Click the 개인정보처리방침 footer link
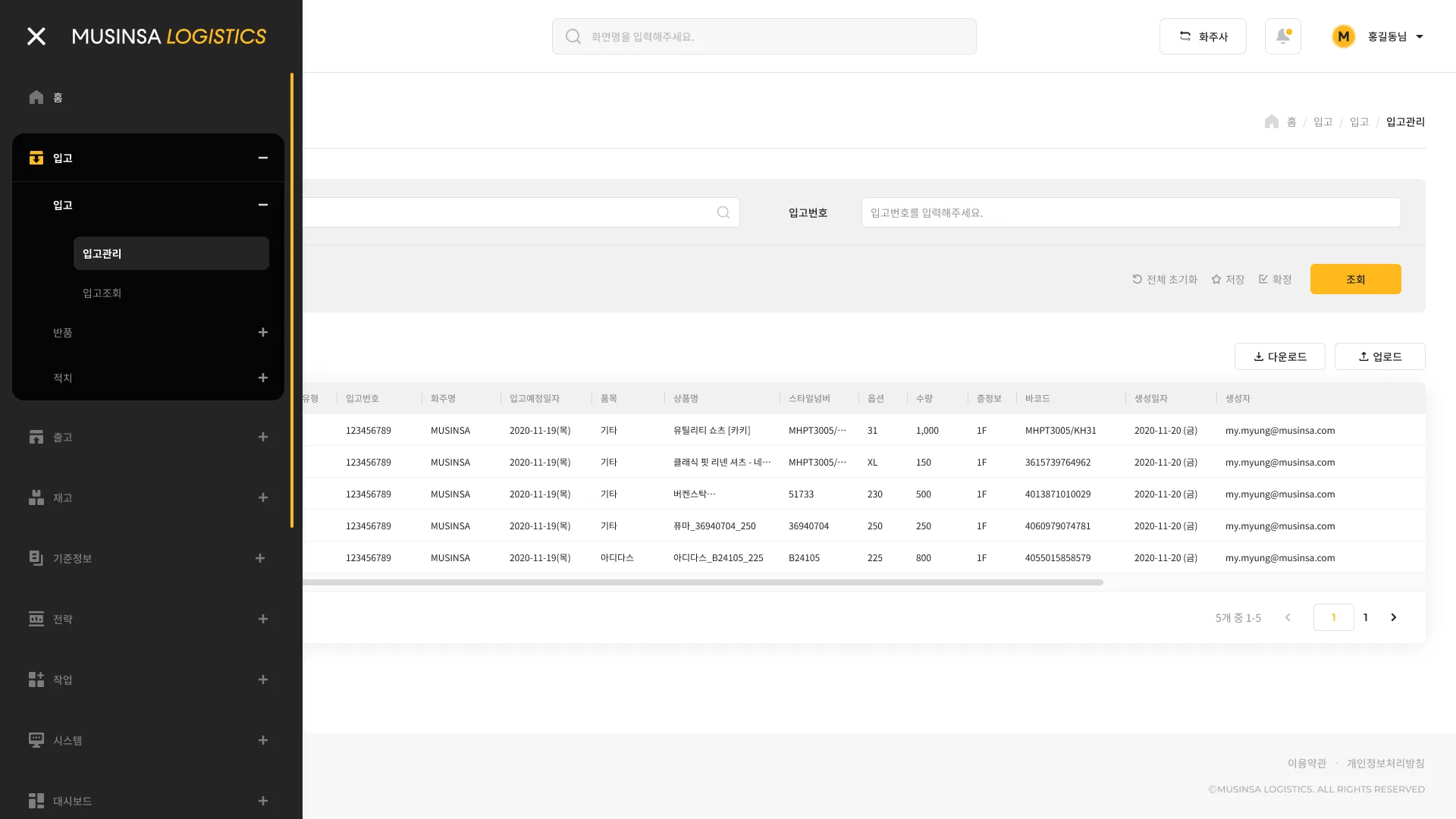Viewport: 1456px width, 819px height. tap(1386, 763)
